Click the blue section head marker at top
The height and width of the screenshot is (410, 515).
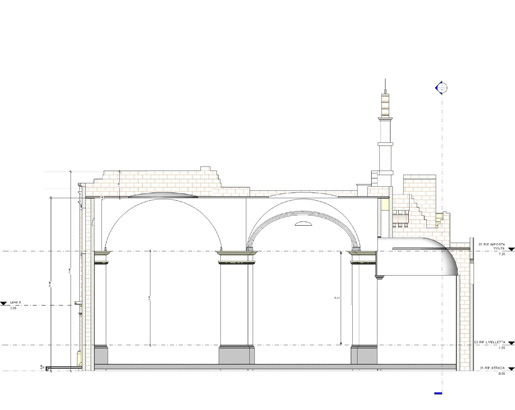point(441,88)
